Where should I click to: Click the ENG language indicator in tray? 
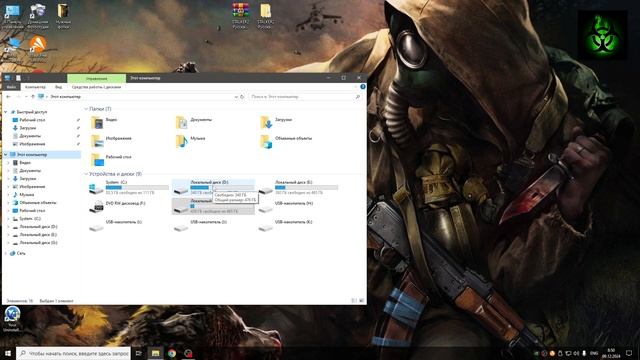[594, 353]
